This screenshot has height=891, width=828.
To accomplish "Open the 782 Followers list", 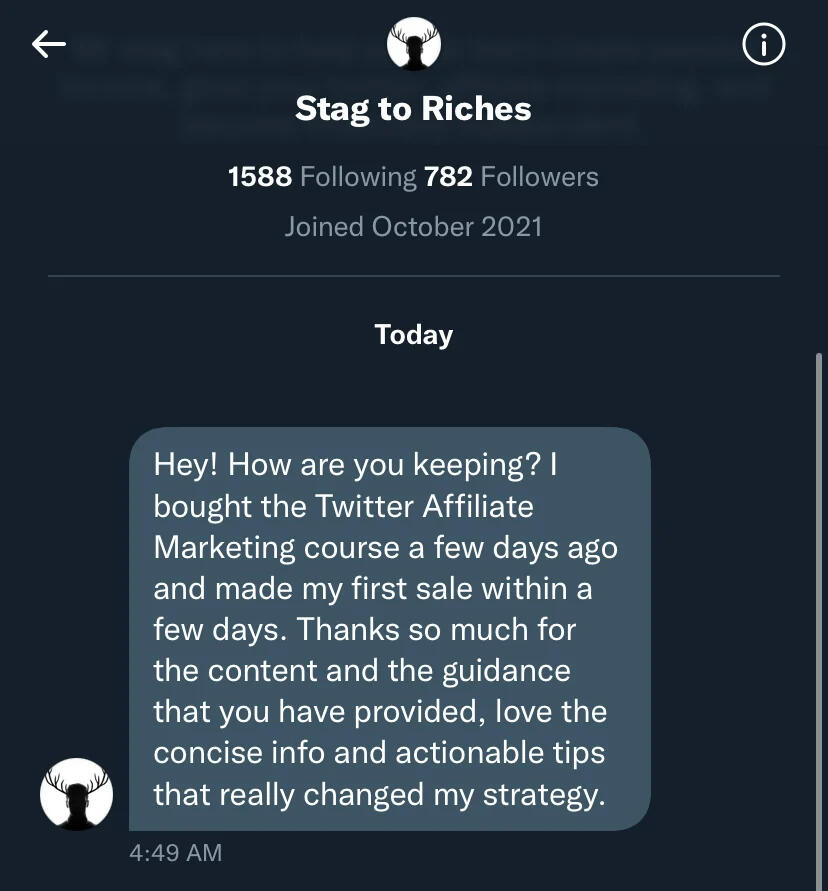I will click(511, 177).
